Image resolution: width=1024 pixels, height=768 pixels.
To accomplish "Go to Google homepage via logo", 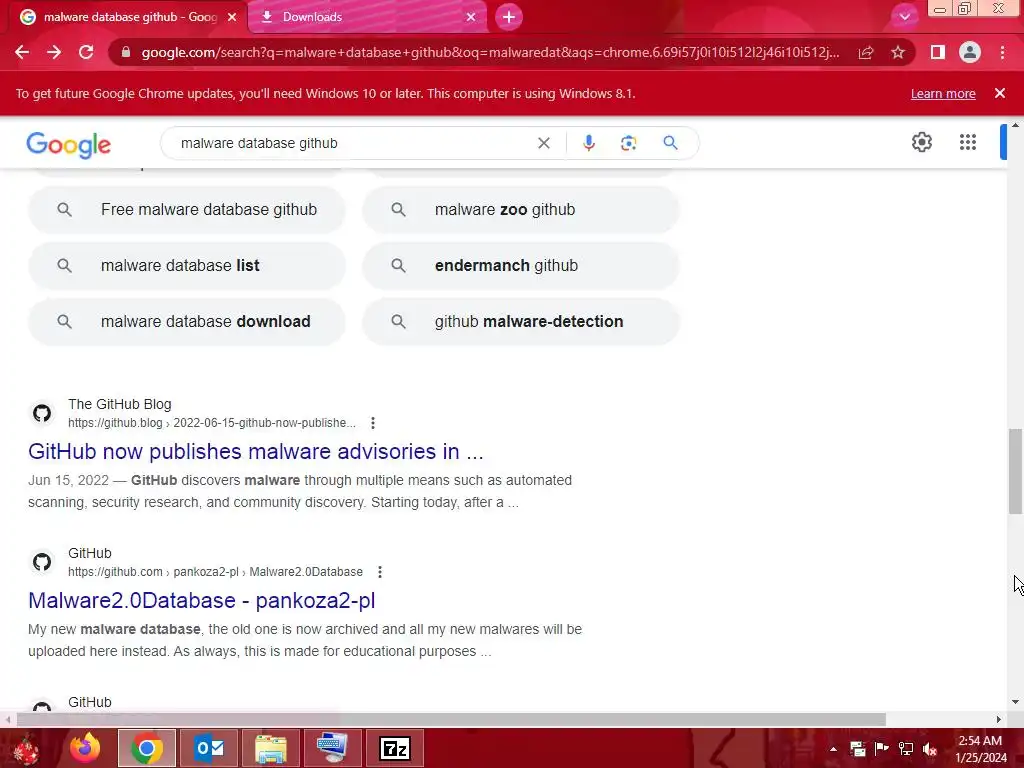I will [x=69, y=145].
